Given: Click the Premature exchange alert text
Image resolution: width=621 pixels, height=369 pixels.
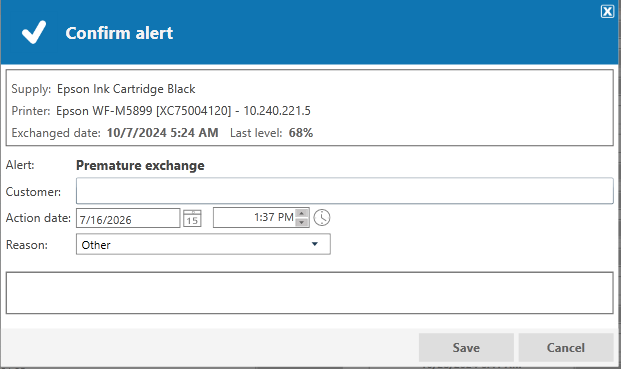Looking at the screenshot, I should [140, 165].
